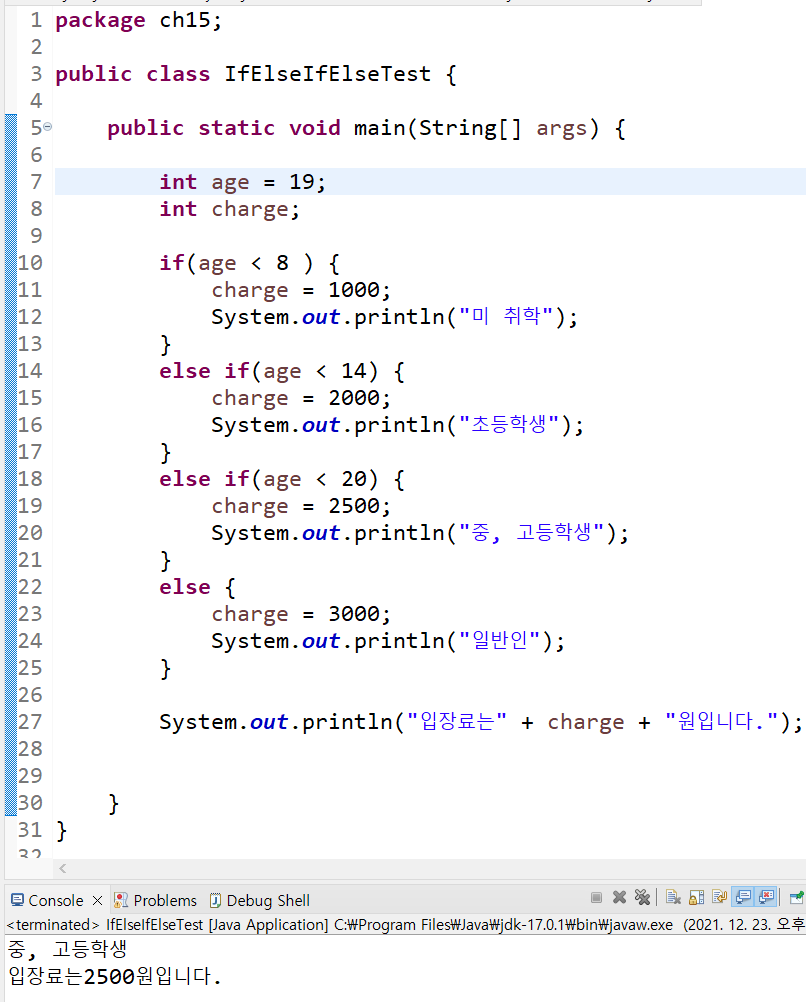Click the Pin Console icon
This screenshot has height=1002, width=806.
(796, 898)
